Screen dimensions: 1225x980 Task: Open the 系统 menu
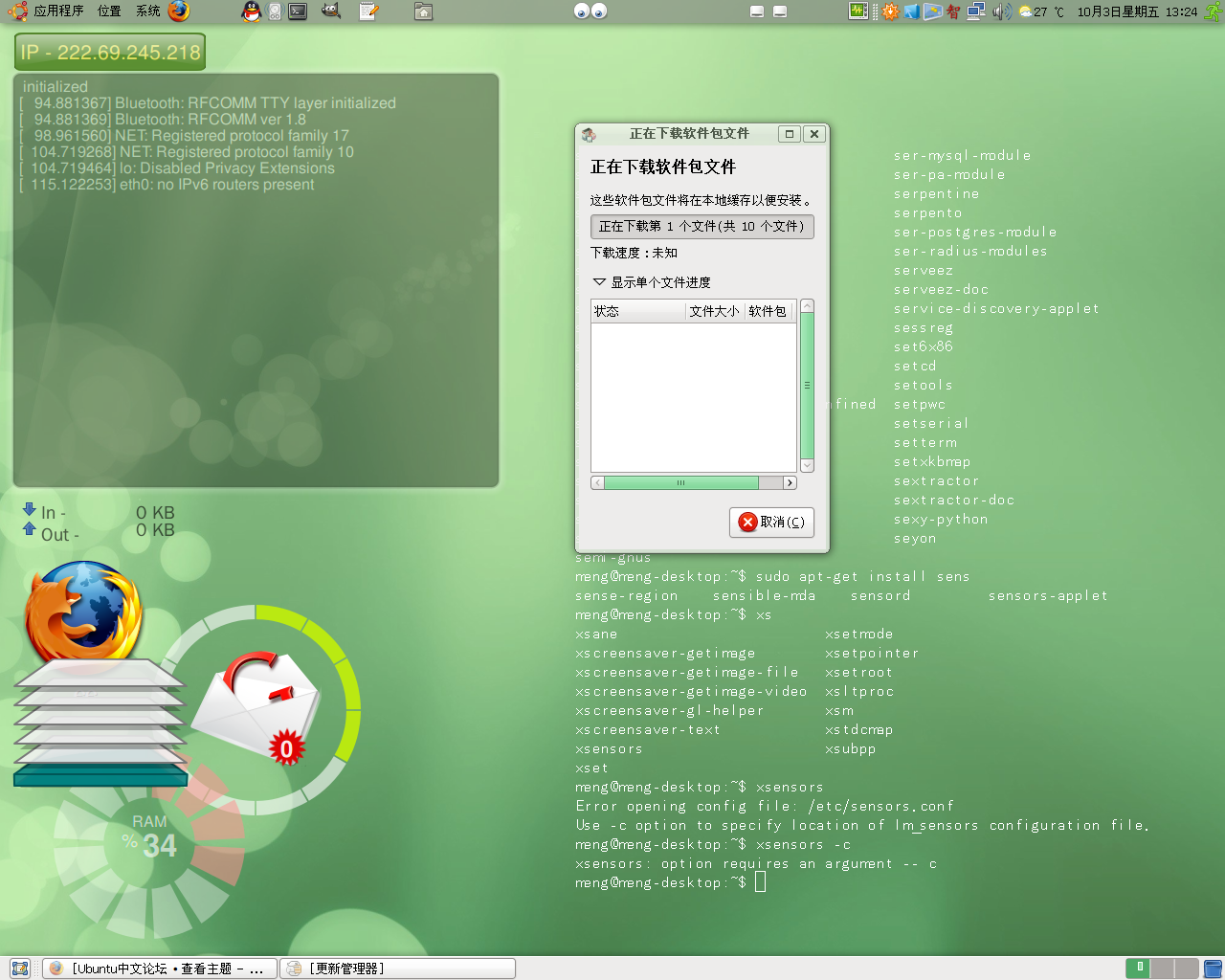coord(147,11)
